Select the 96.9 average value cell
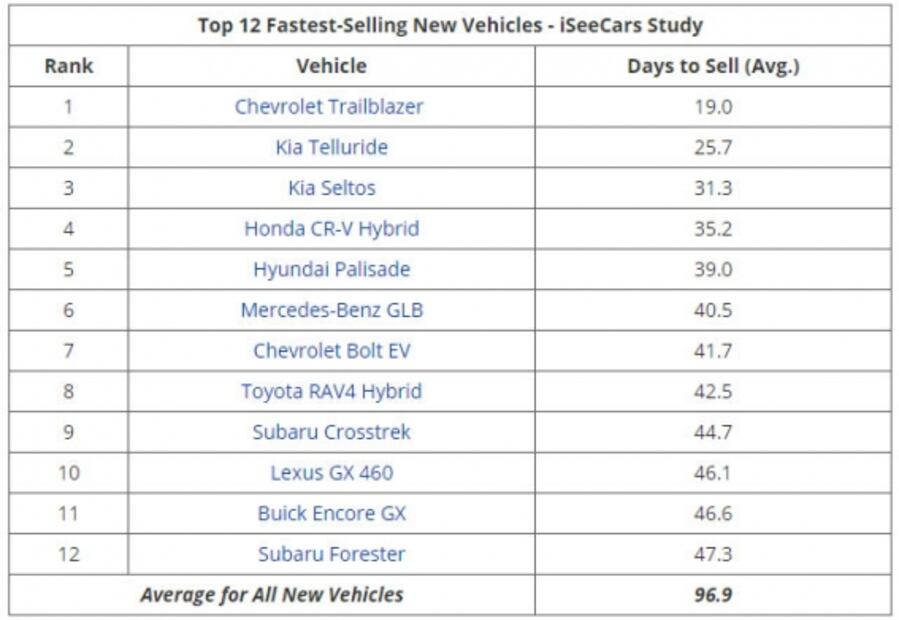 [x=713, y=595]
